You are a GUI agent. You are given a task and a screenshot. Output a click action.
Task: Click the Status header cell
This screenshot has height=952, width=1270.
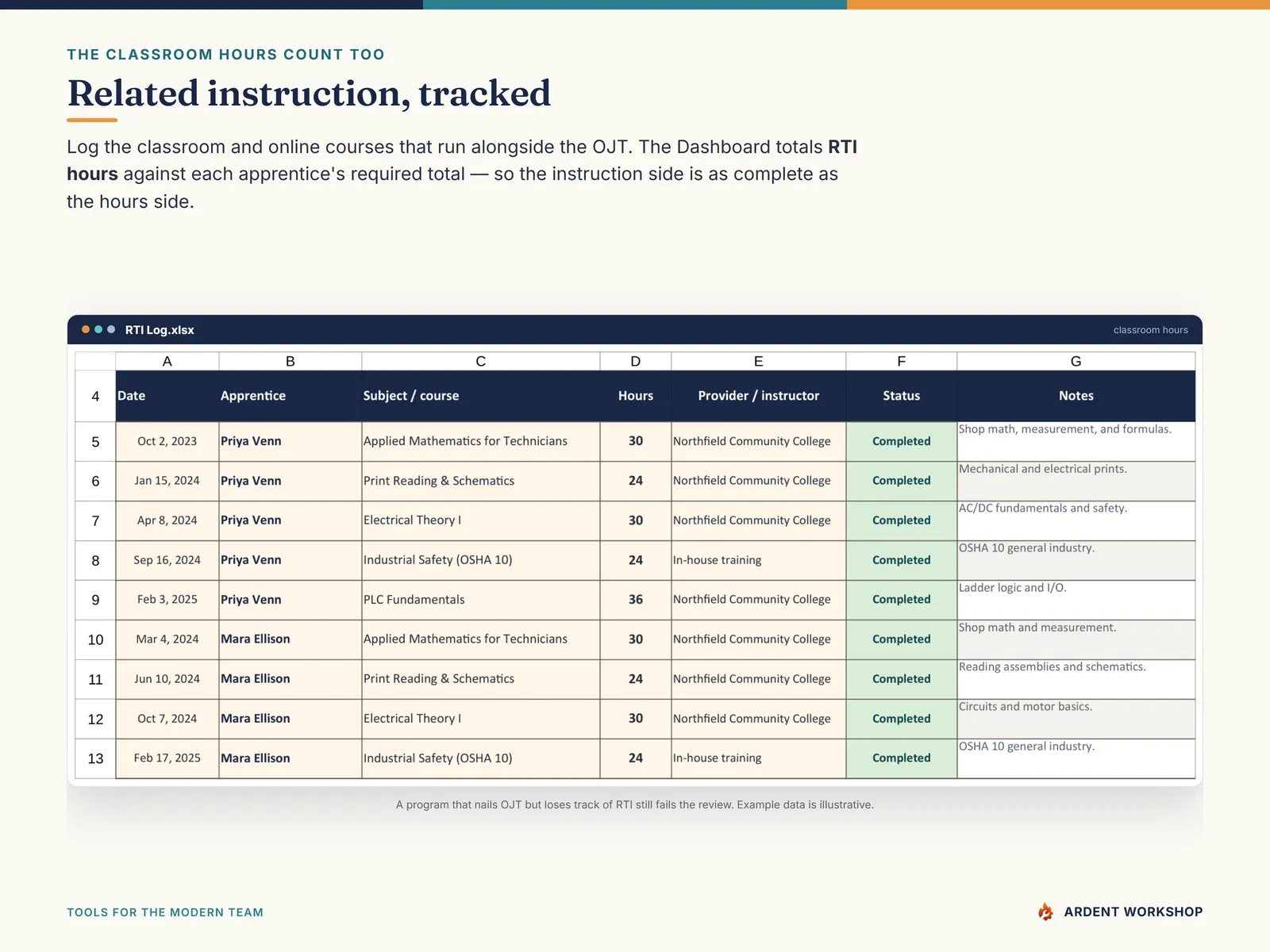click(902, 396)
